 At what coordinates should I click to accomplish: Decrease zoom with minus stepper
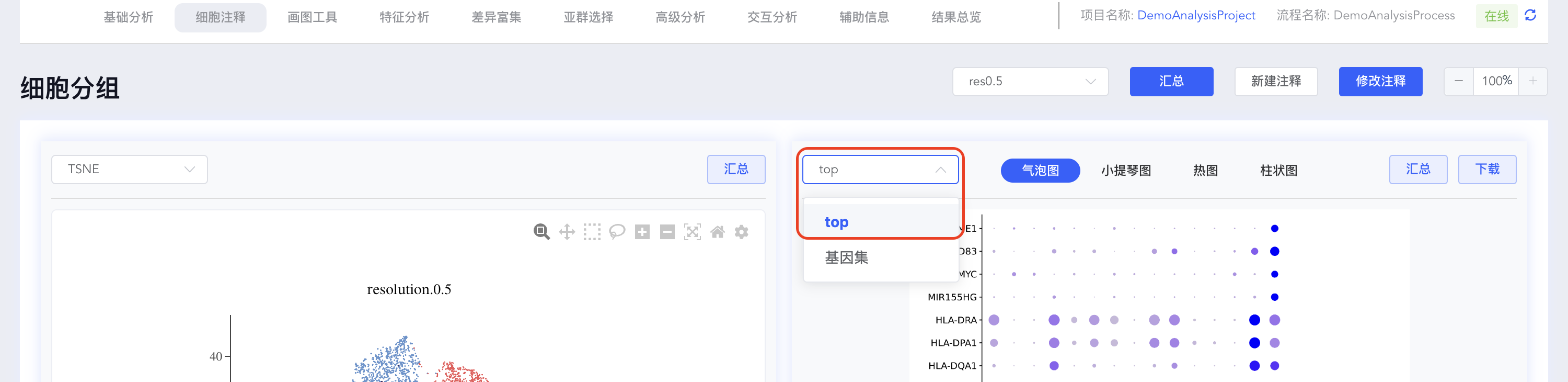(1459, 81)
